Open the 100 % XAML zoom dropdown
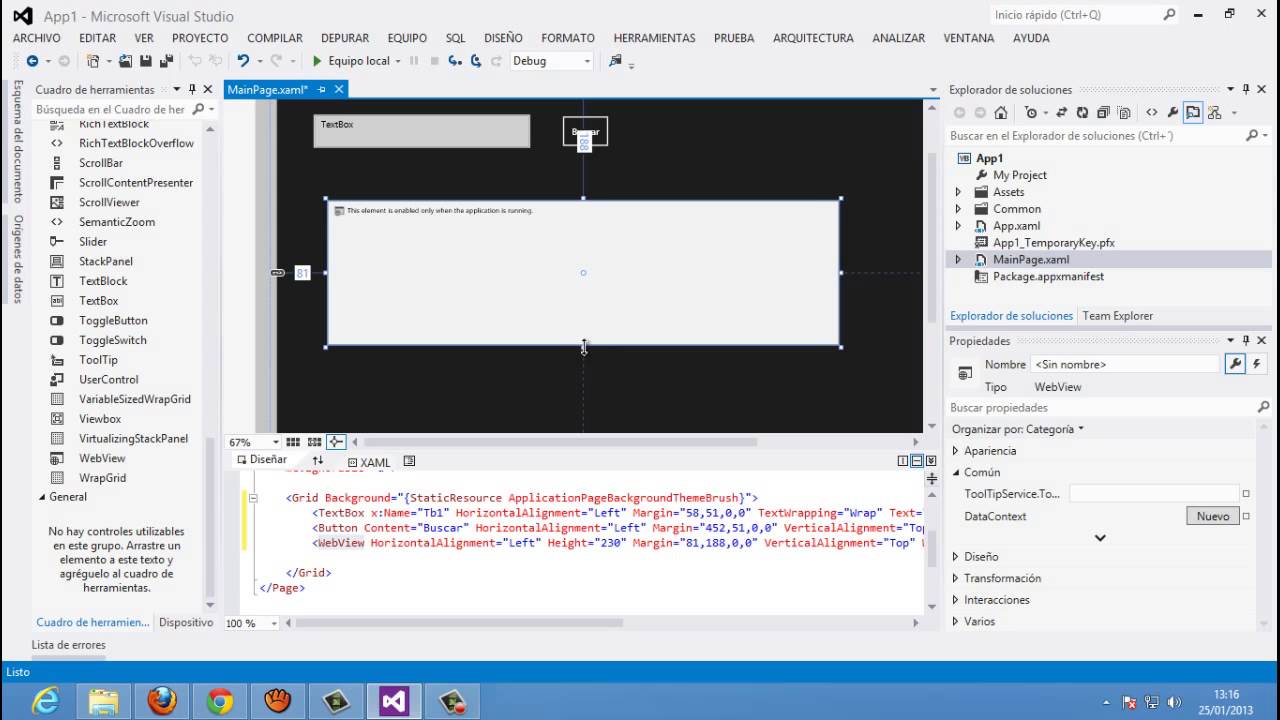Image resolution: width=1280 pixels, height=720 pixels. point(276,623)
